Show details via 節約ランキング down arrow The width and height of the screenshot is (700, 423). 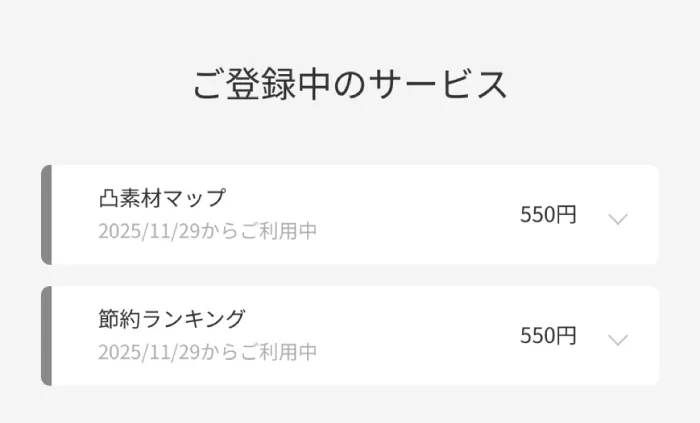click(x=618, y=339)
